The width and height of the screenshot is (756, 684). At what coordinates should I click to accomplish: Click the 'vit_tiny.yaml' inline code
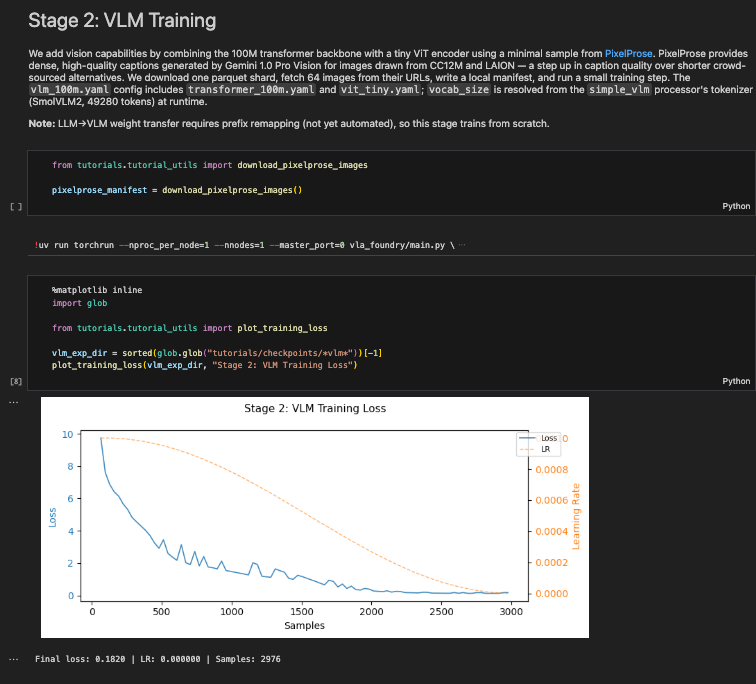coord(380,90)
